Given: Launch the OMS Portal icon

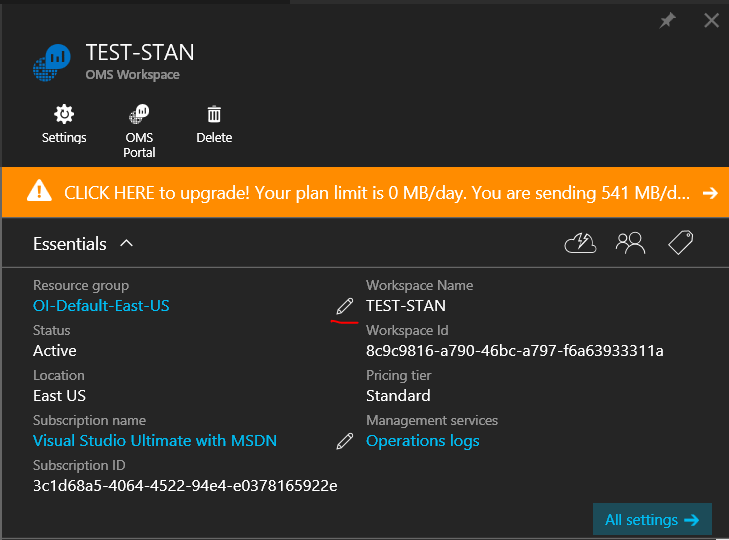Looking at the screenshot, I should click(x=140, y=114).
